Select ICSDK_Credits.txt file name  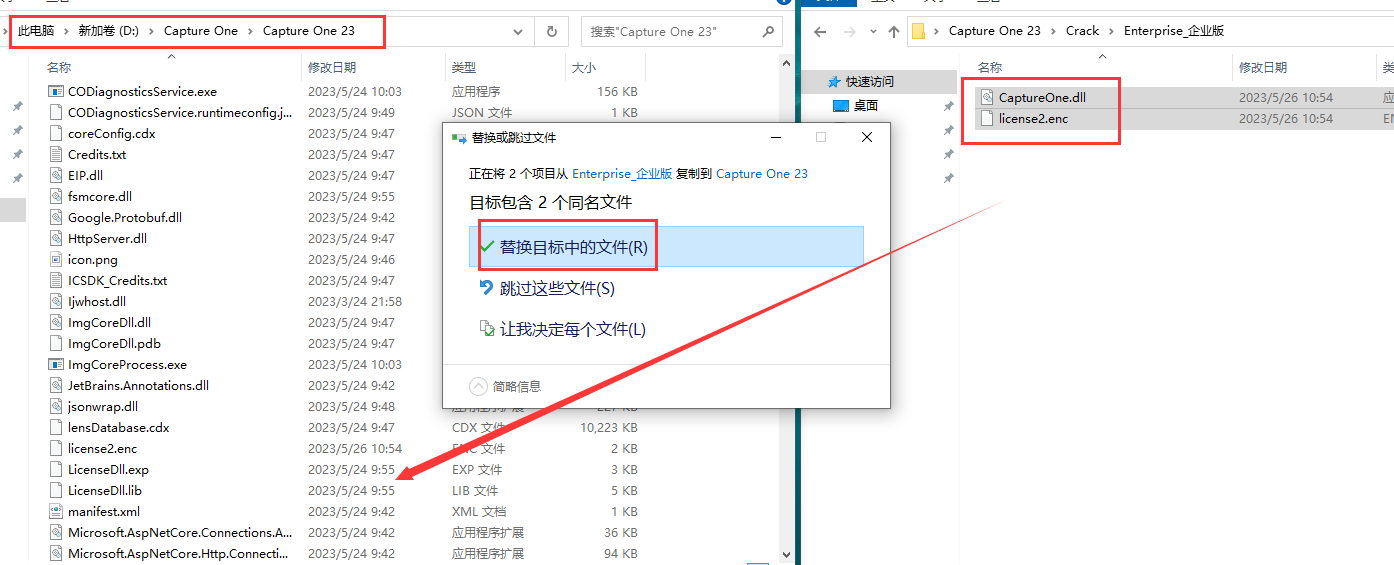[117, 281]
